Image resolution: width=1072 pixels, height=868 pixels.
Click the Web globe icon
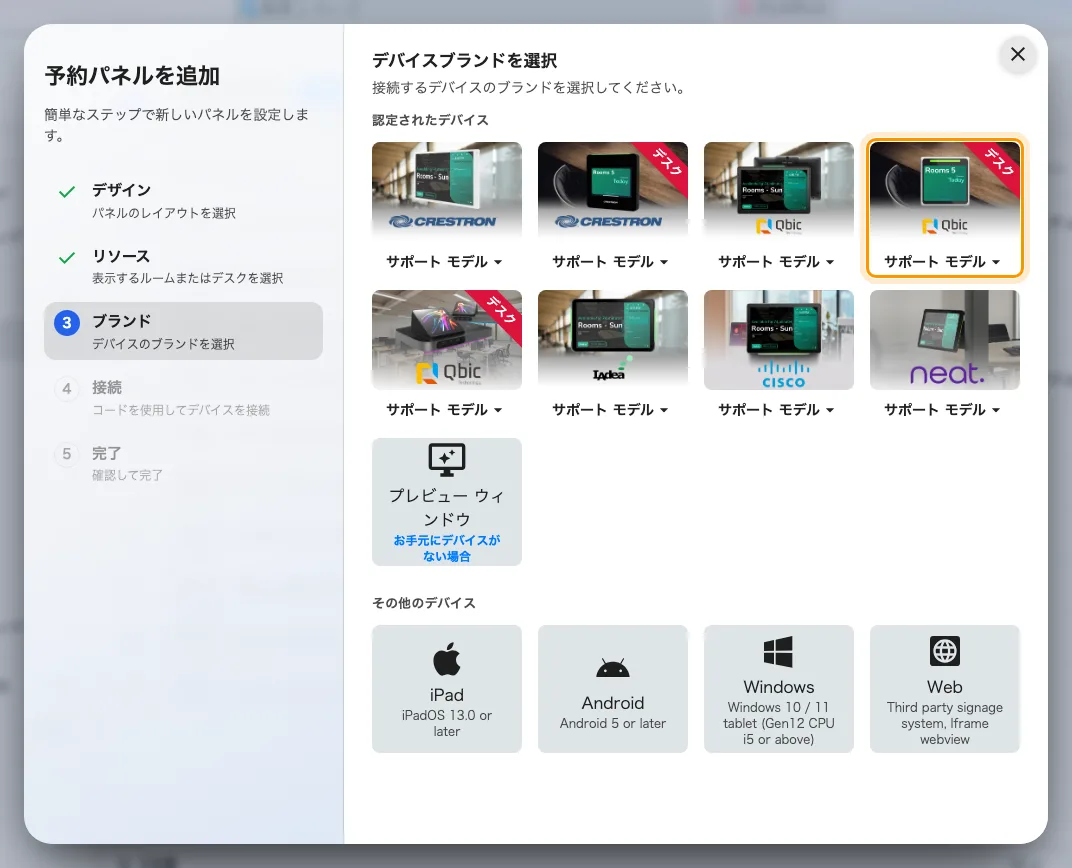945,651
